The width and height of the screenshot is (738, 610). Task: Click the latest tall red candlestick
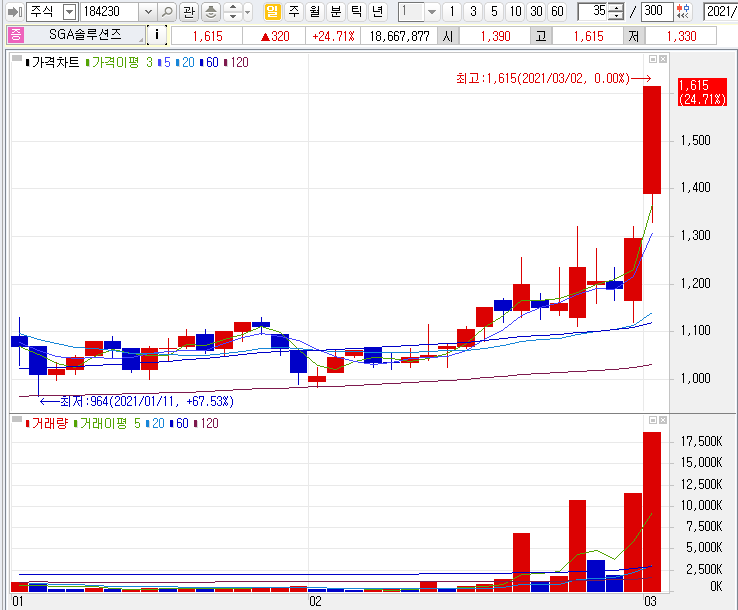(652, 140)
